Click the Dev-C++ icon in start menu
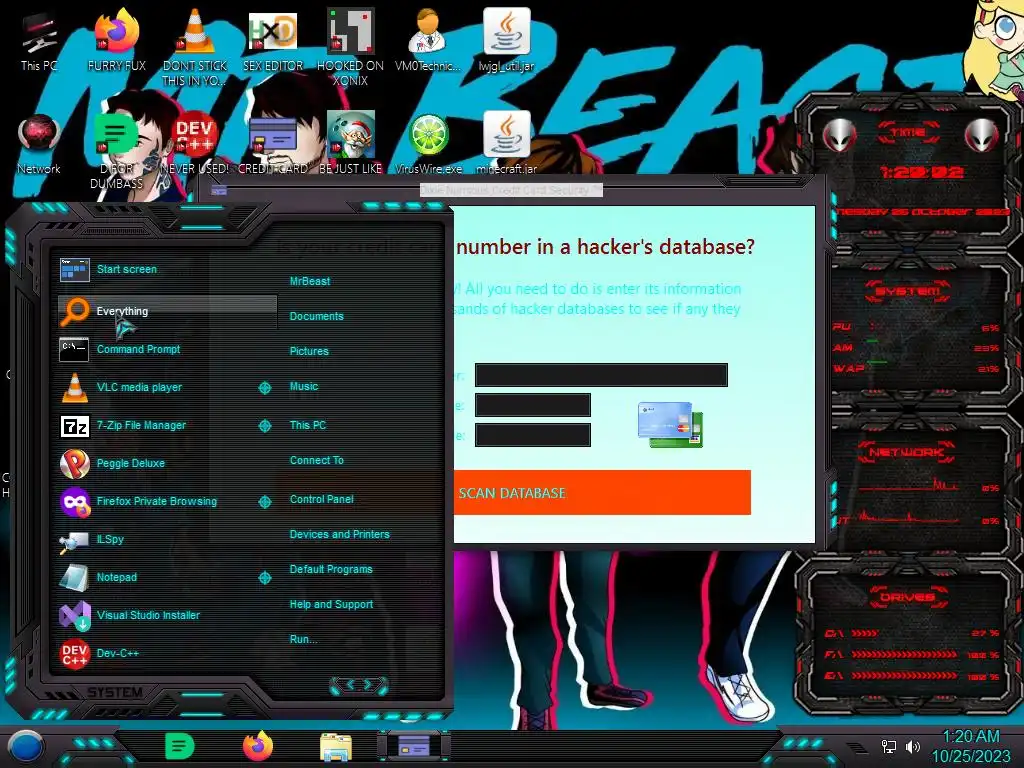Screen dimensions: 1024x768 point(74,654)
